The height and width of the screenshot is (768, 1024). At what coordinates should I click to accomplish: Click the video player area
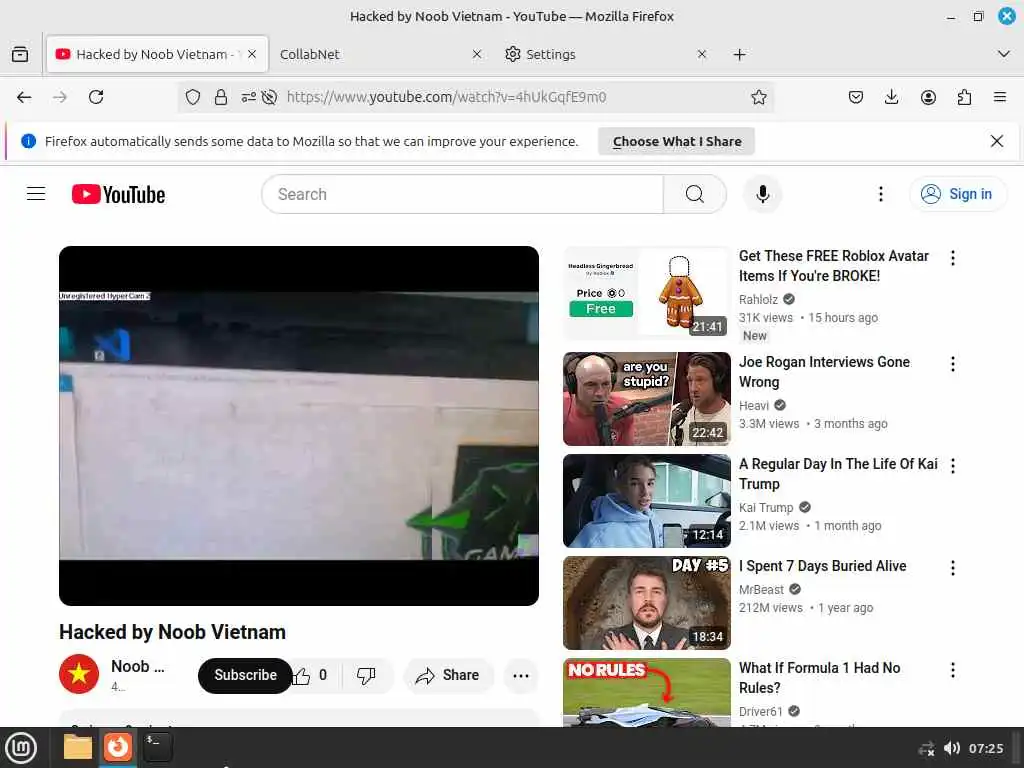click(x=299, y=426)
